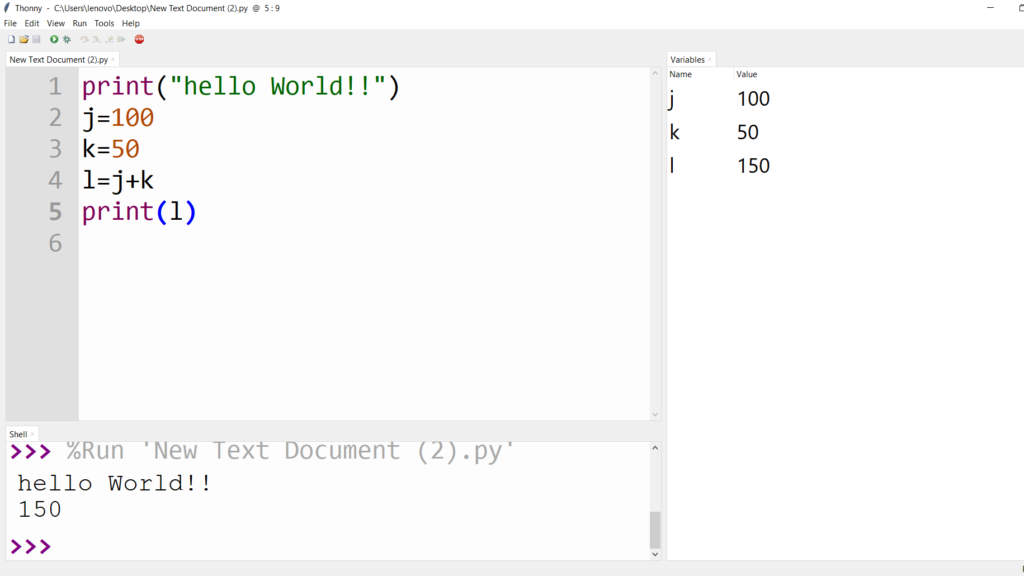Place cursor on the k=50 line
This screenshot has height=576, width=1024.
pyautogui.click(x=111, y=150)
